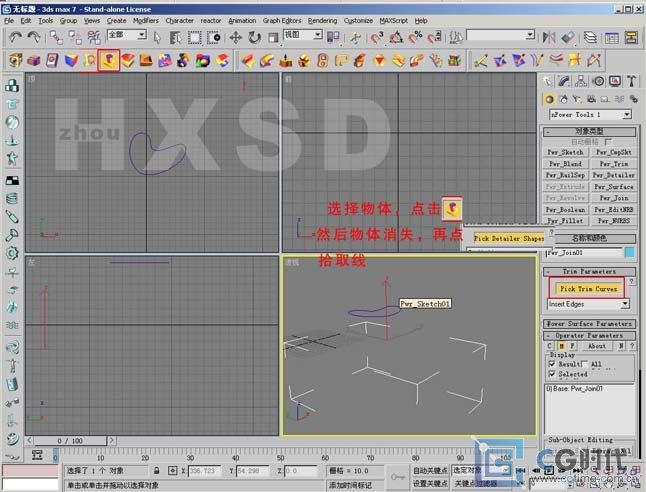Activate the Unlink Selection tool
646x492 pixels.
(75, 37)
